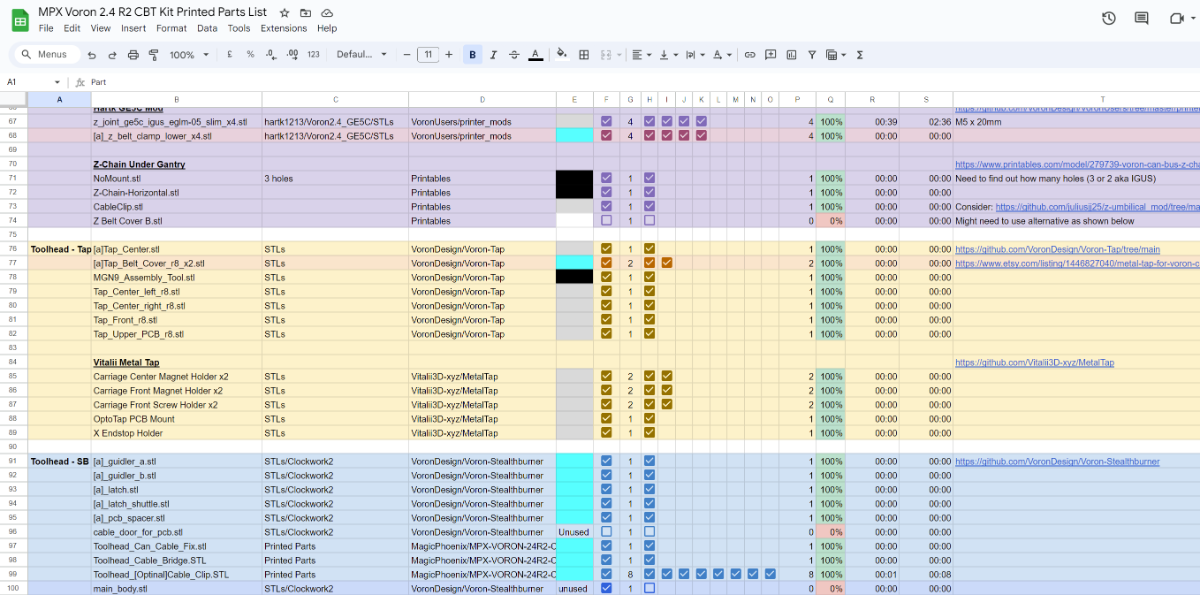Open the comments panel icon
The width and height of the screenshot is (1200, 595).
[1142, 18]
